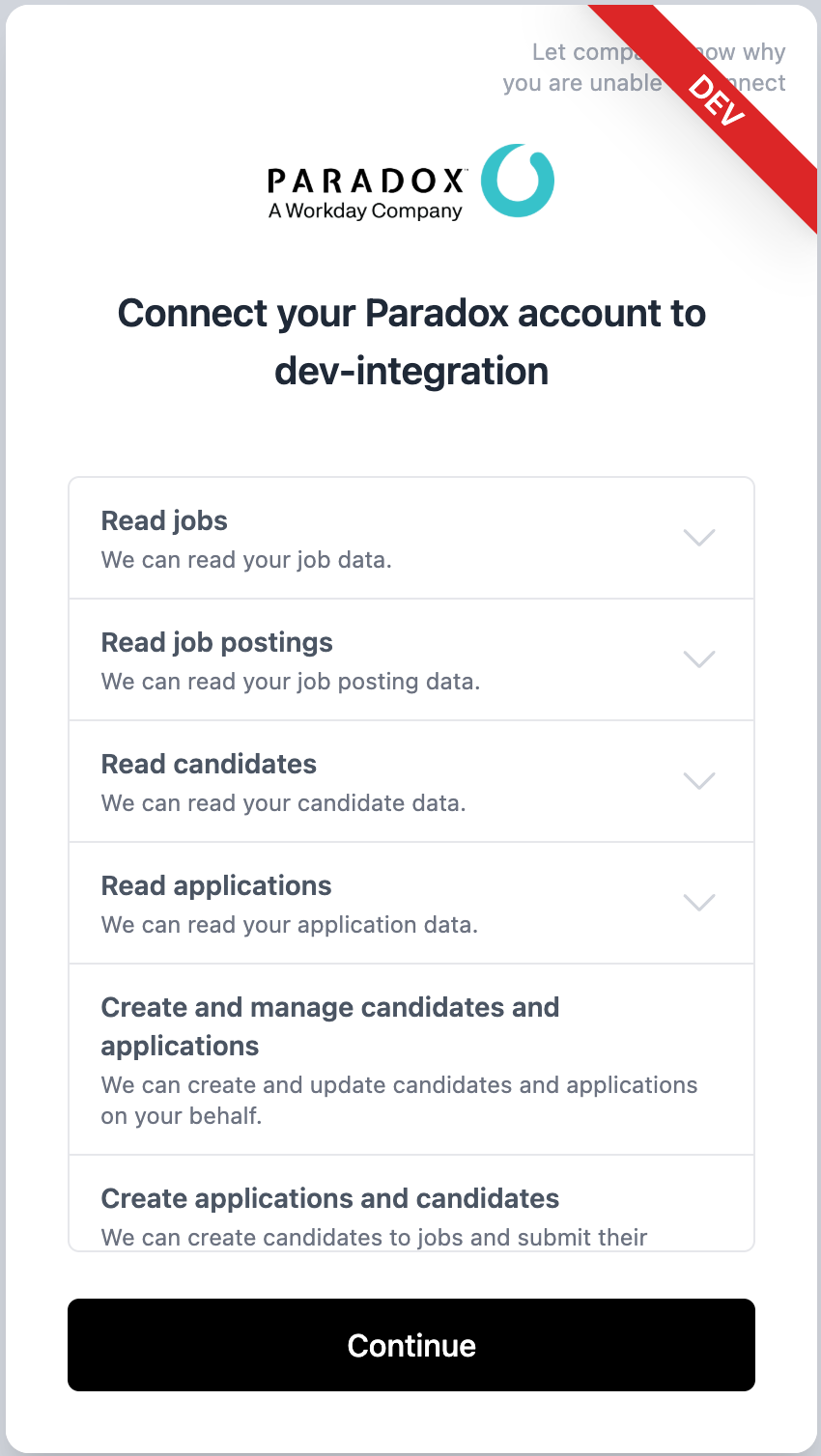Screen dimensions: 821x1456
Task: Expand the Read applications chevron
Action: 698,903
